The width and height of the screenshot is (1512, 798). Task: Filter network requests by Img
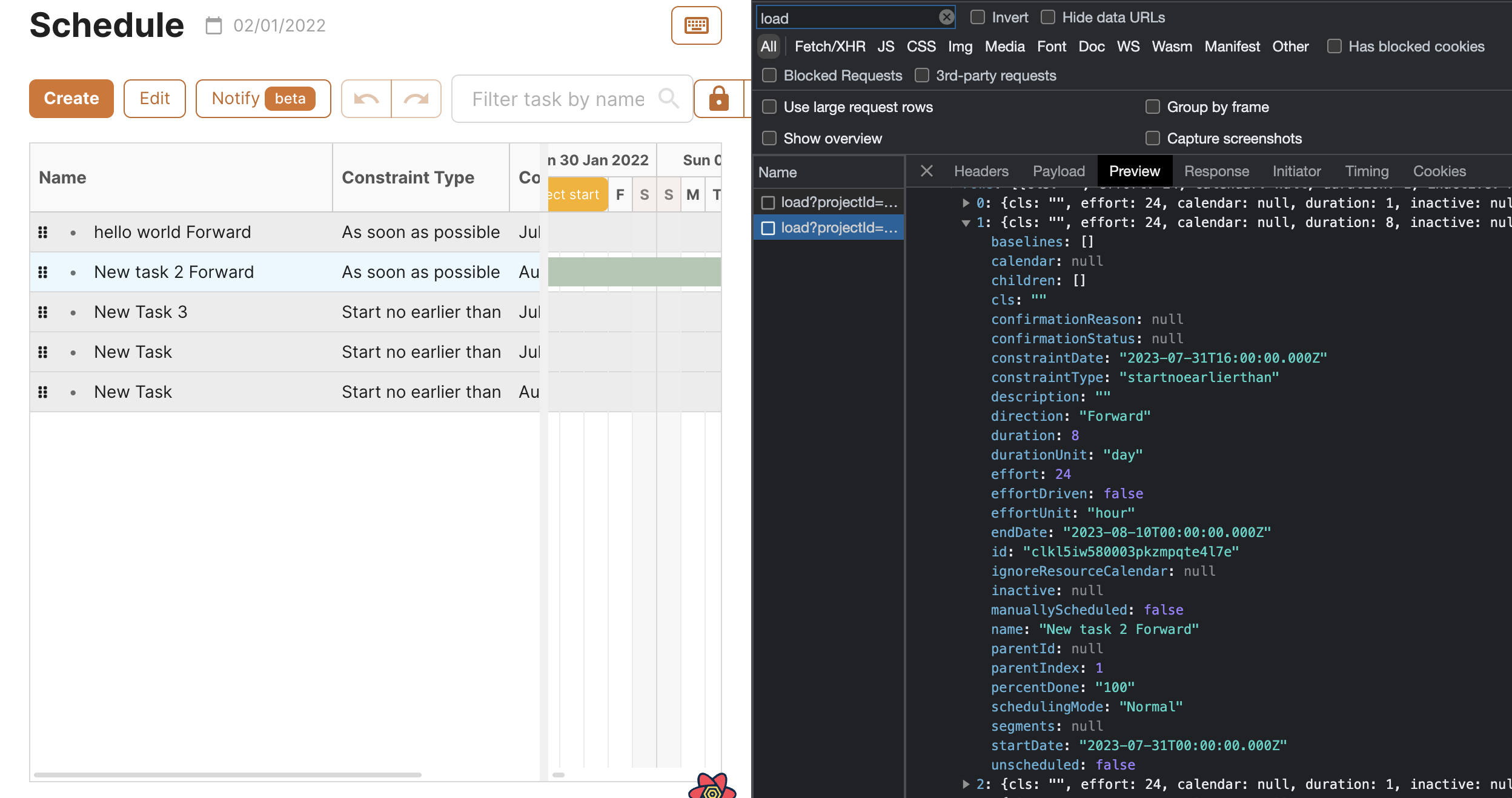[960, 47]
